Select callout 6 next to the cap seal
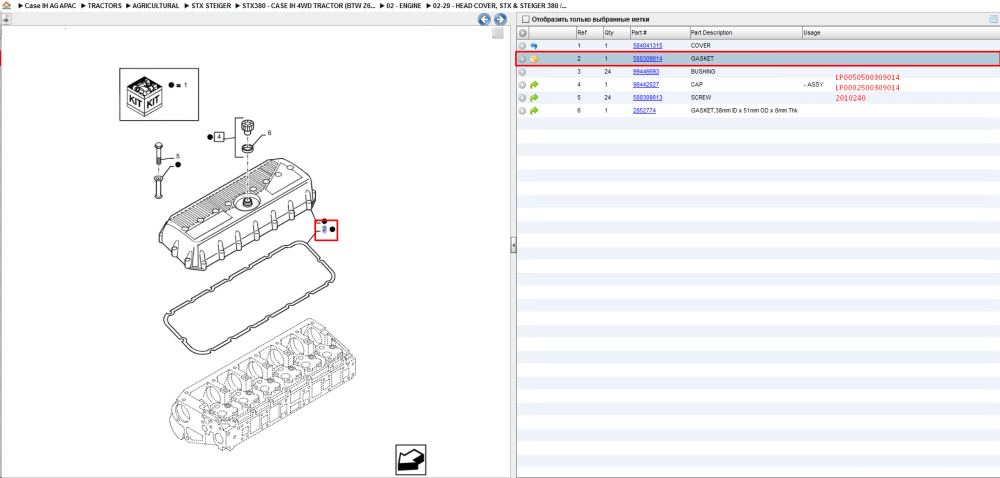 [x=269, y=133]
